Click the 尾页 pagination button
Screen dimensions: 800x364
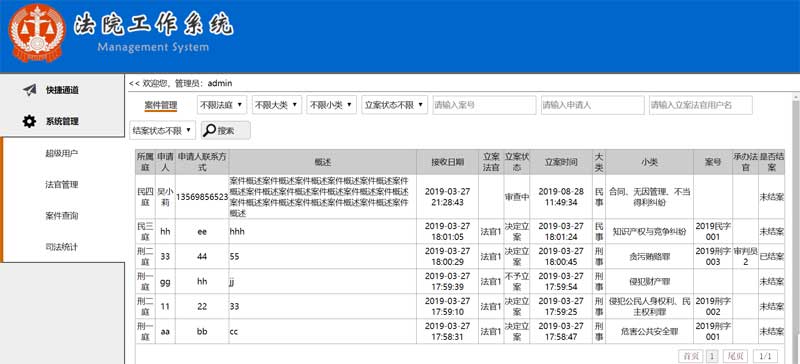[736, 356]
